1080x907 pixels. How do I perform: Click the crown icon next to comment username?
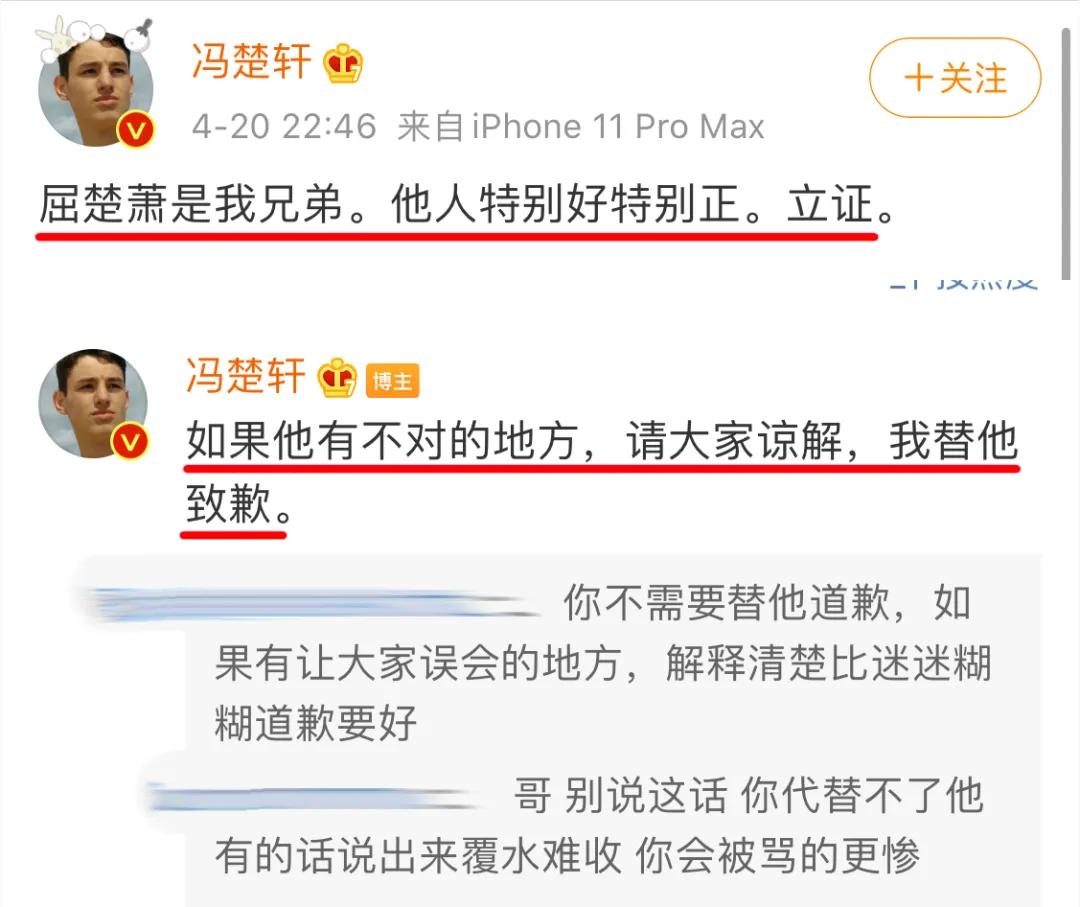337,378
